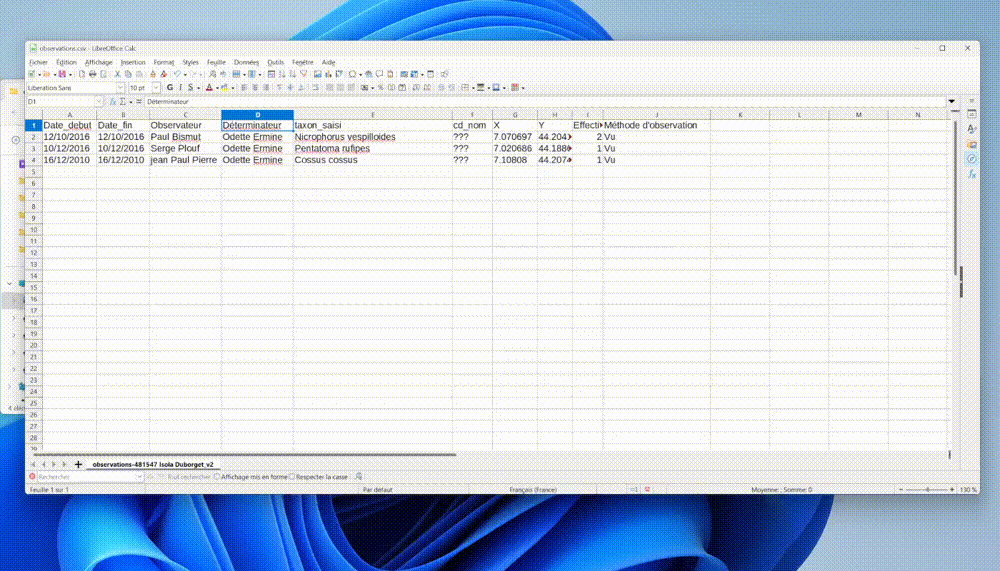Open the Function Wizard fx icon

[x=113, y=101]
